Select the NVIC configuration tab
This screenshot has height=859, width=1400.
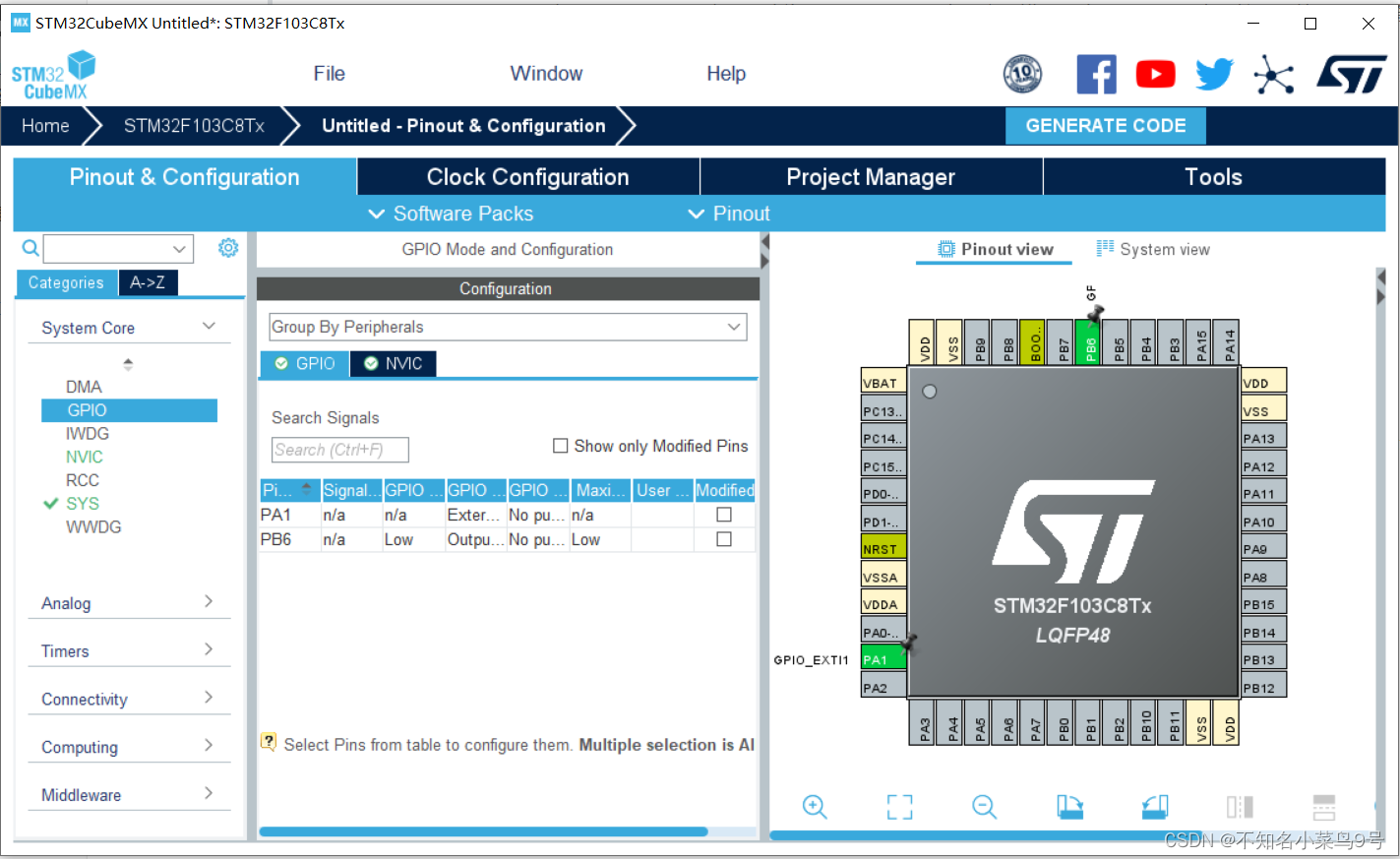point(394,364)
